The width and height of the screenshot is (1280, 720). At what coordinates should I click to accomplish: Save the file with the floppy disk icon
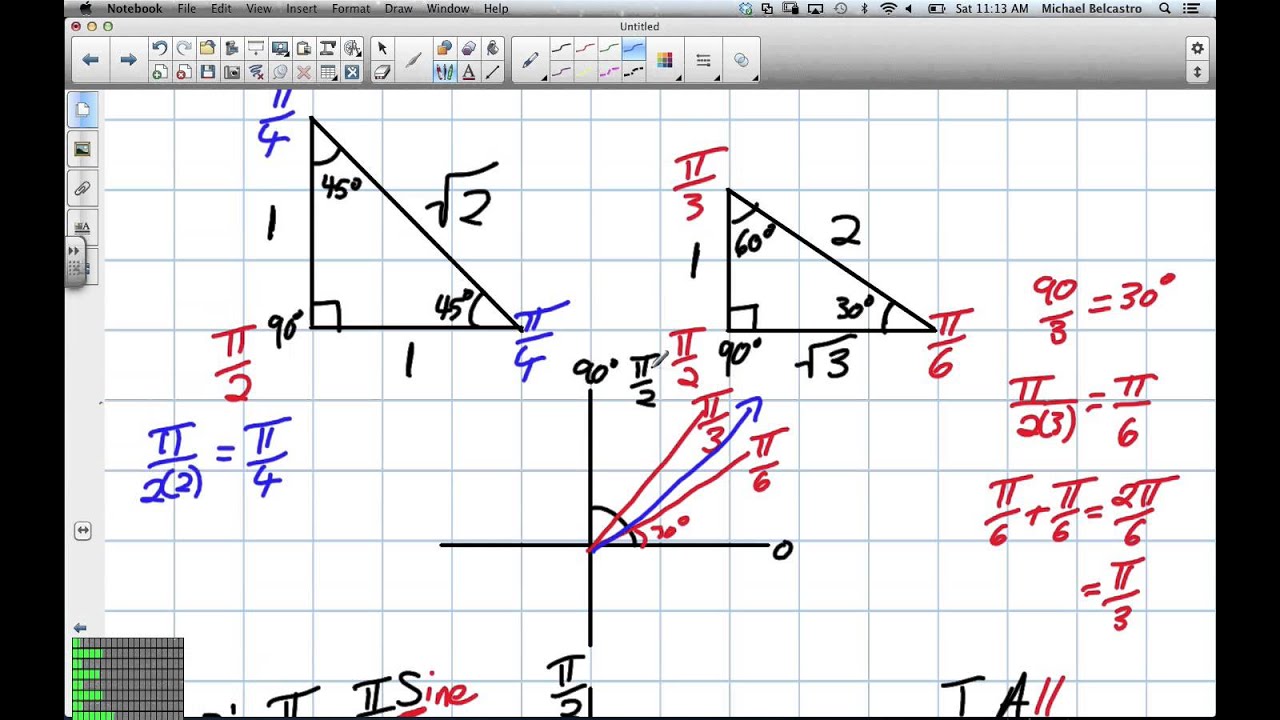pos(208,72)
